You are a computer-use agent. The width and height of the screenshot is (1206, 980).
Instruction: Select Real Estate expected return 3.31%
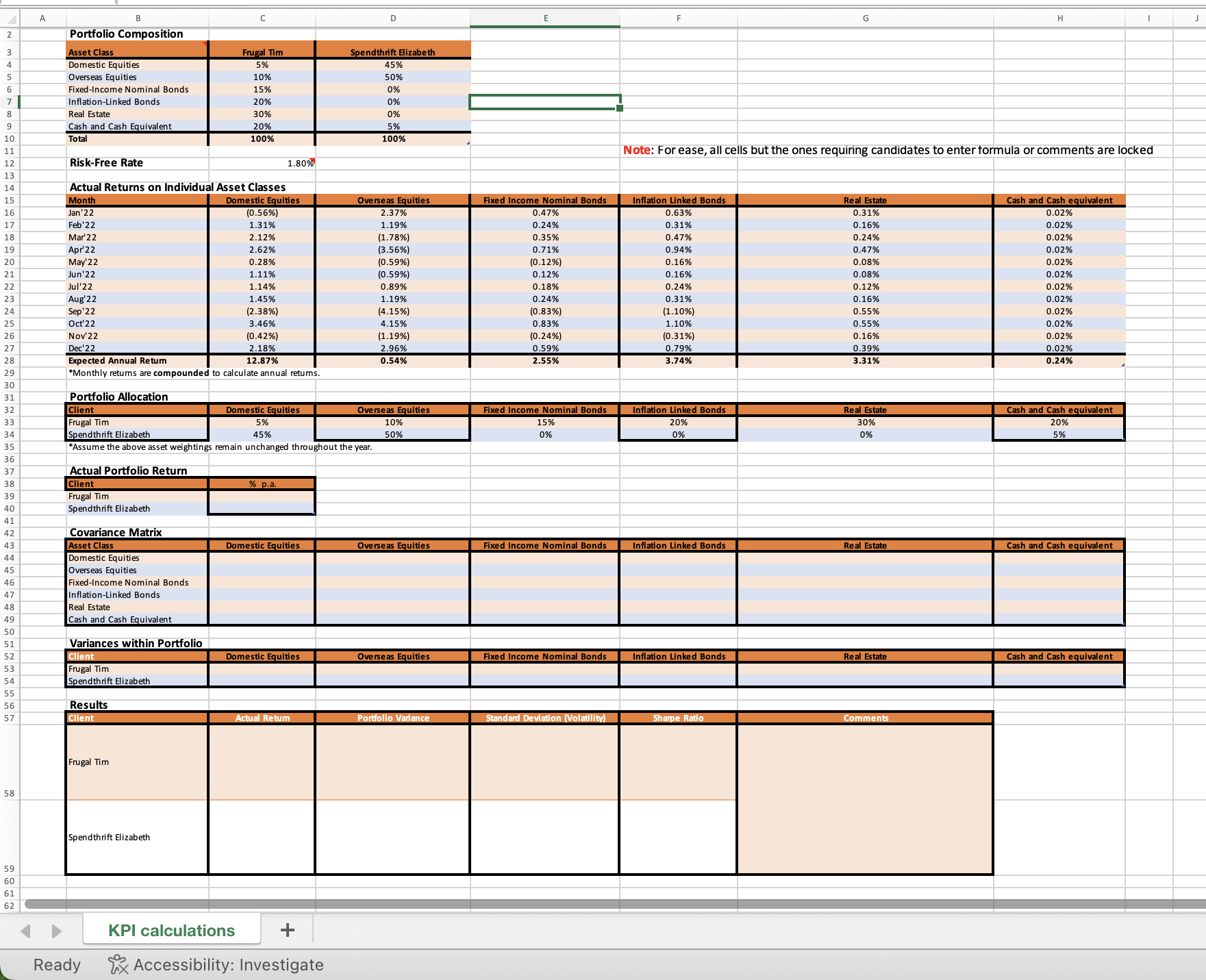866,360
